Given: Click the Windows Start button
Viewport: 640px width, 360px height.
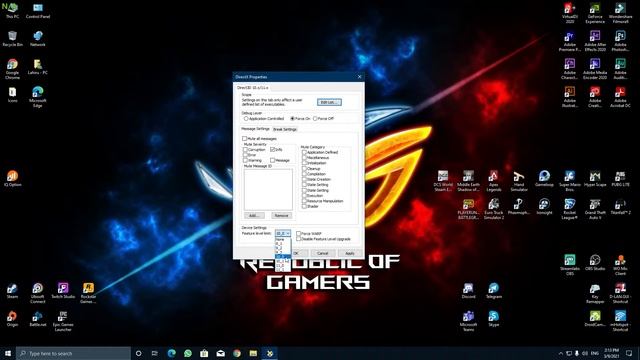Looking at the screenshot, I should click(x=8, y=353).
